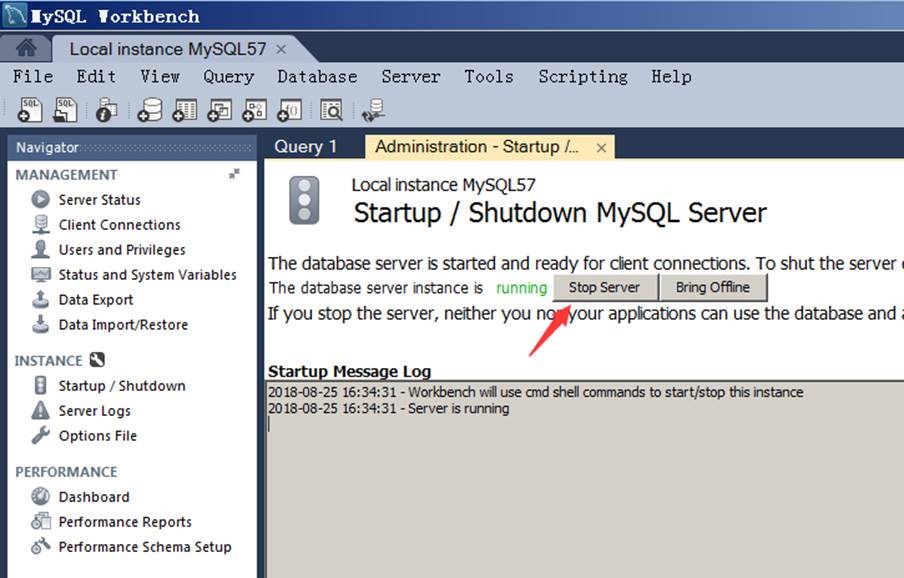Open the Database menu
The width and height of the screenshot is (904, 578).
(317, 77)
